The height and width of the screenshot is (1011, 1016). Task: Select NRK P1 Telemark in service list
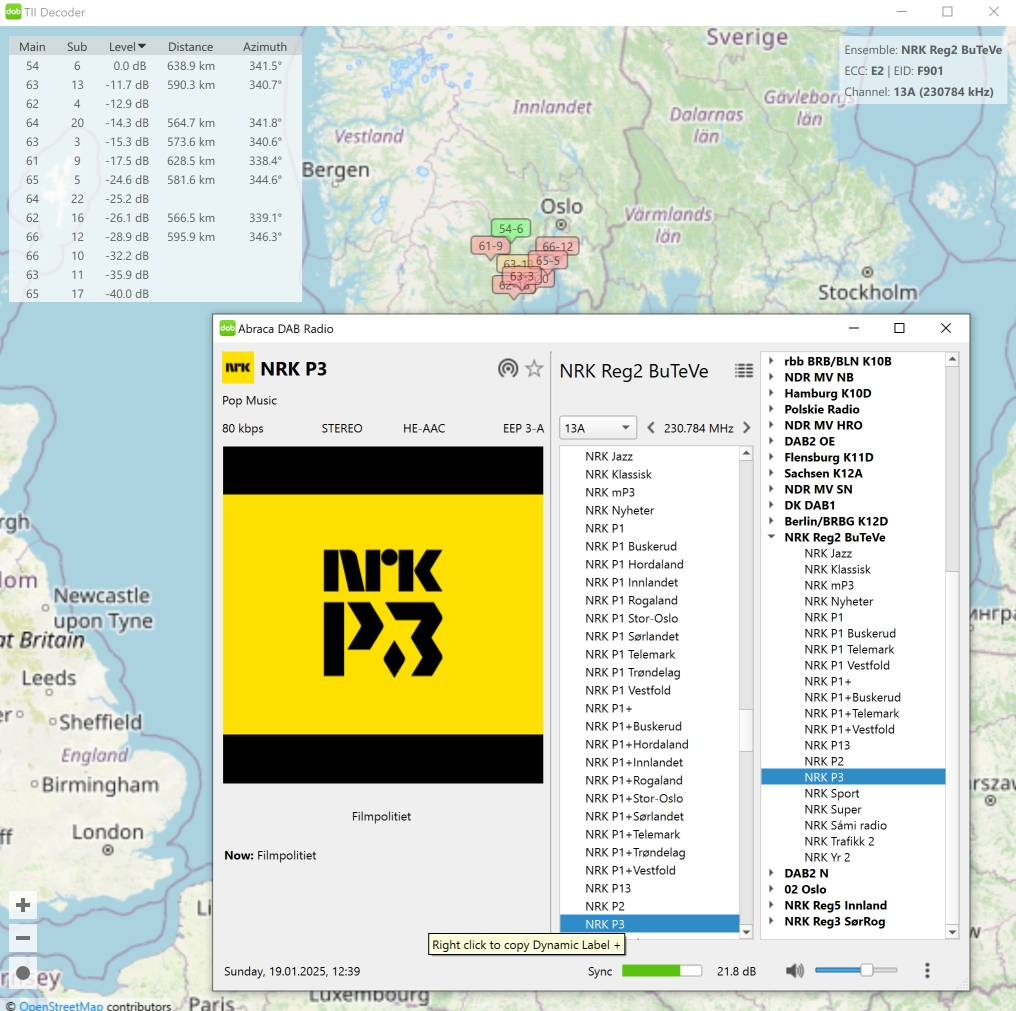(630, 654)
